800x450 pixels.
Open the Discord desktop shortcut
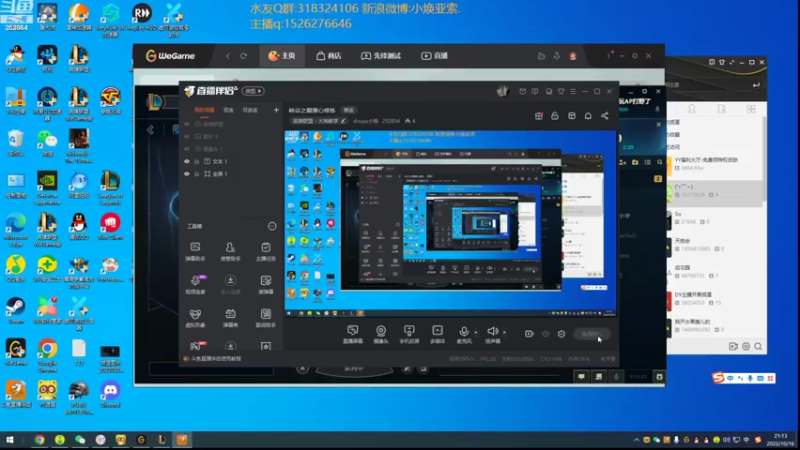click(x=110, y=394)
